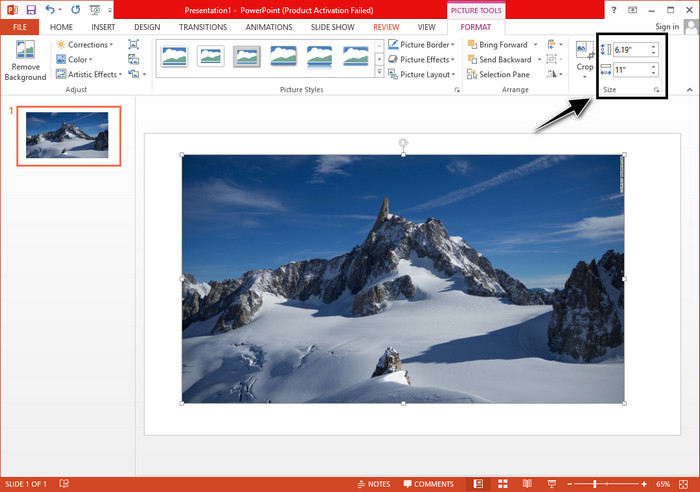
Task: Adjust the zoom slider in status bar
Action: click(595, 484)
